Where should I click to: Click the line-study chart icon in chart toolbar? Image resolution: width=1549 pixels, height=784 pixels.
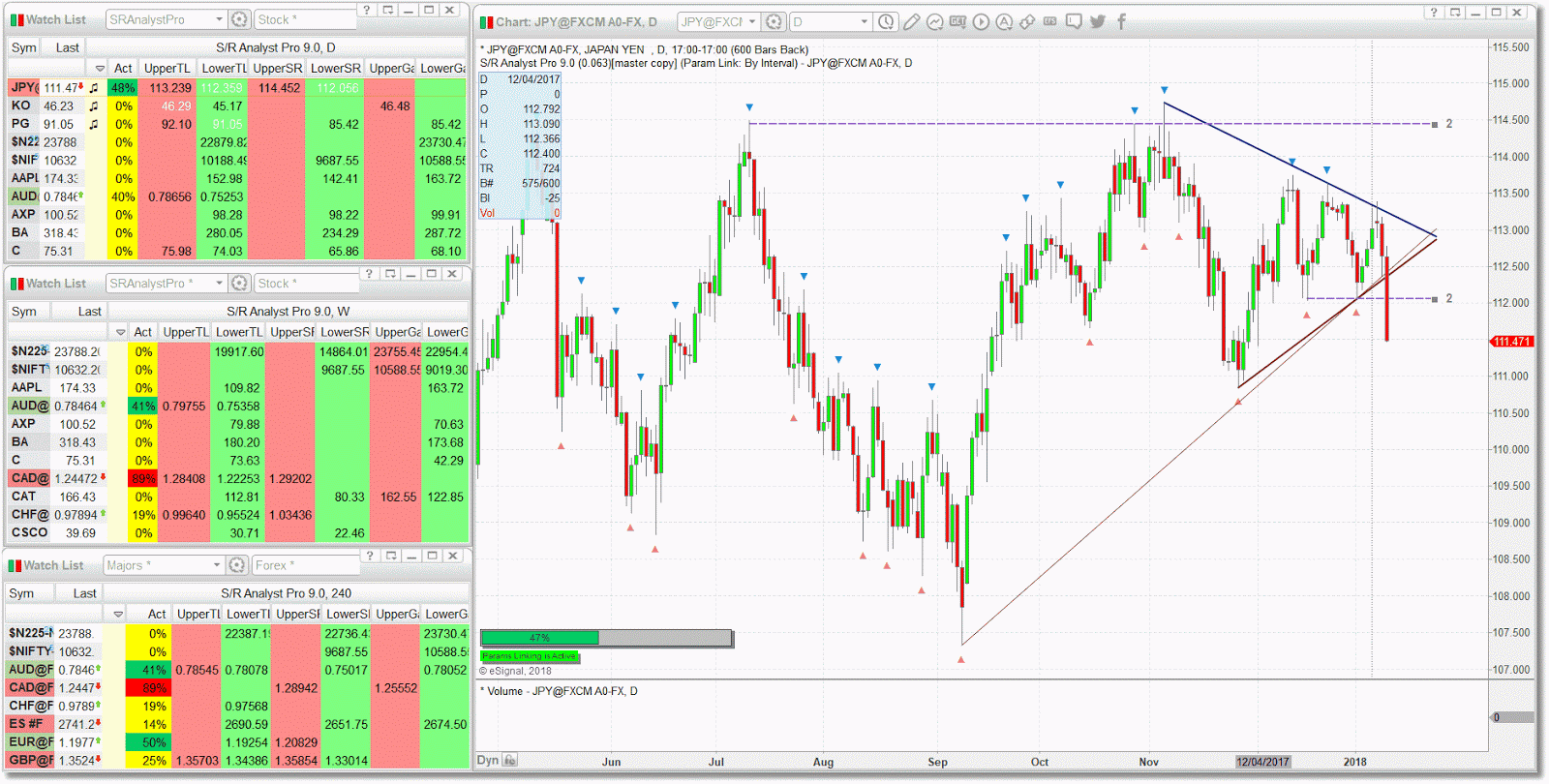pos(934,21)
